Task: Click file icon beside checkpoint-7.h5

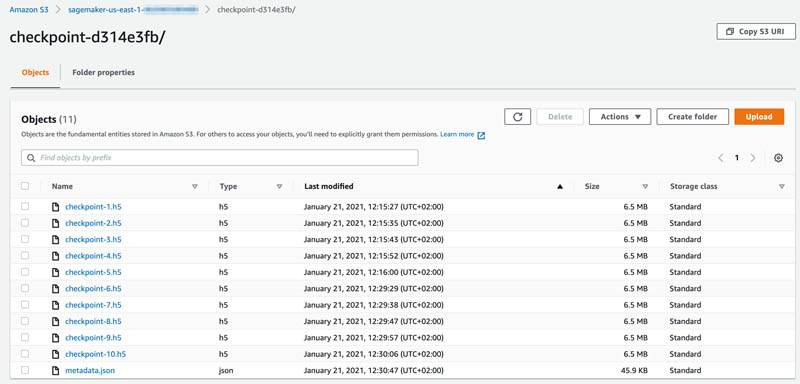Action: pyautogui.click(x=56, y=305)
